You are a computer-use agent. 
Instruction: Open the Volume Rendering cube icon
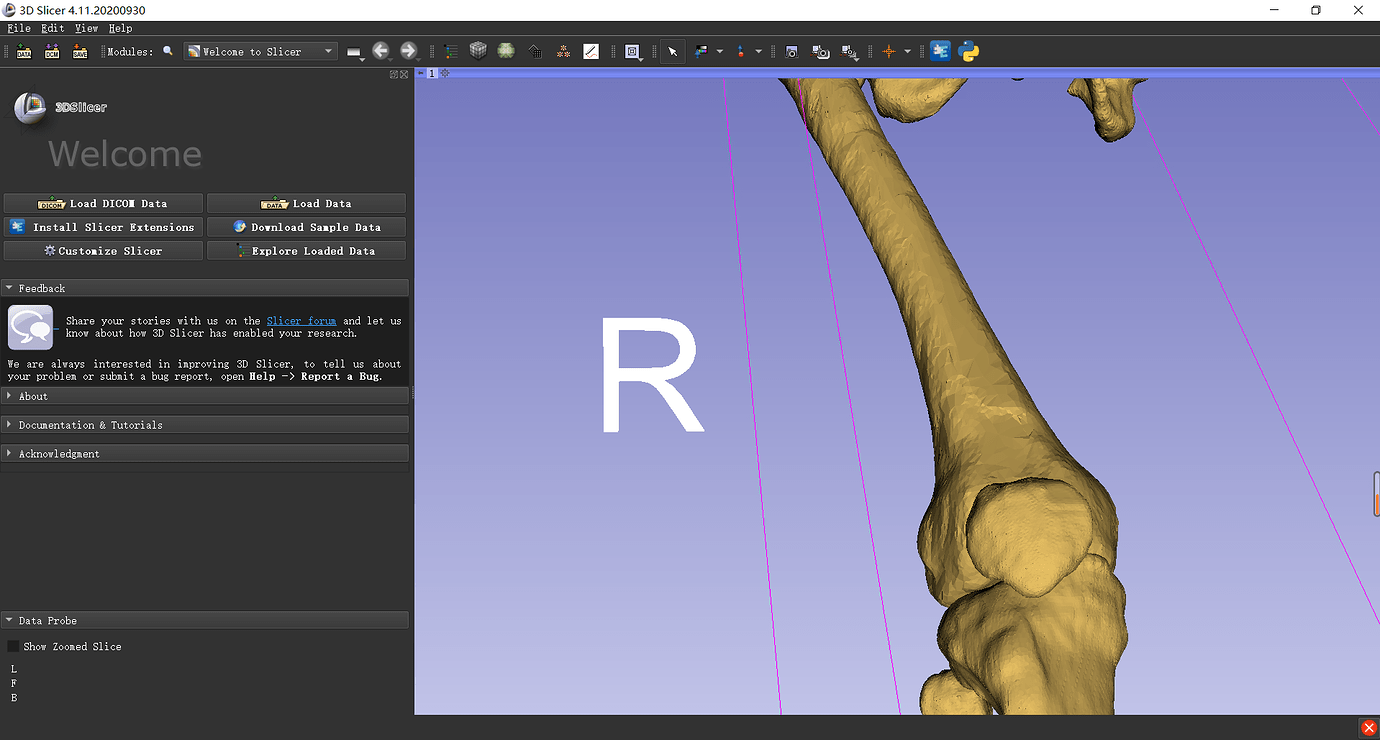[479, 51]
